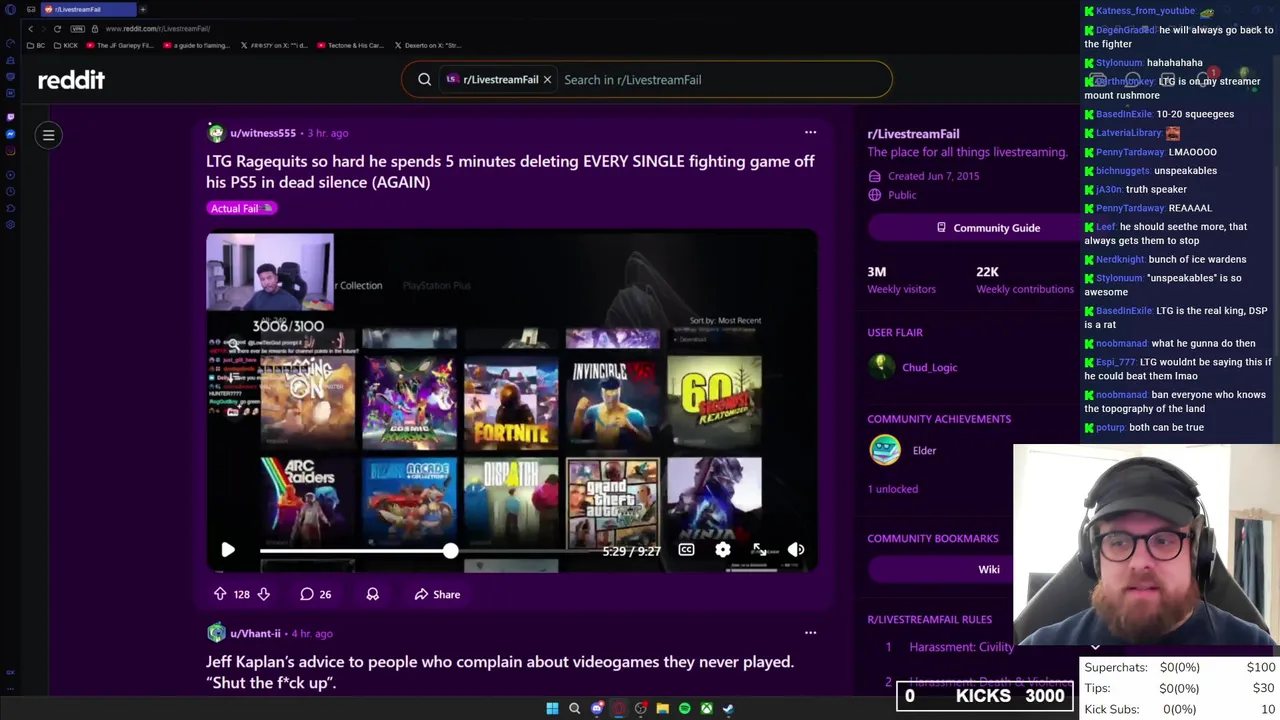Upvote the LTG Ragequits post
This screenshot has height=720, width=1280.
click(220, 594)
